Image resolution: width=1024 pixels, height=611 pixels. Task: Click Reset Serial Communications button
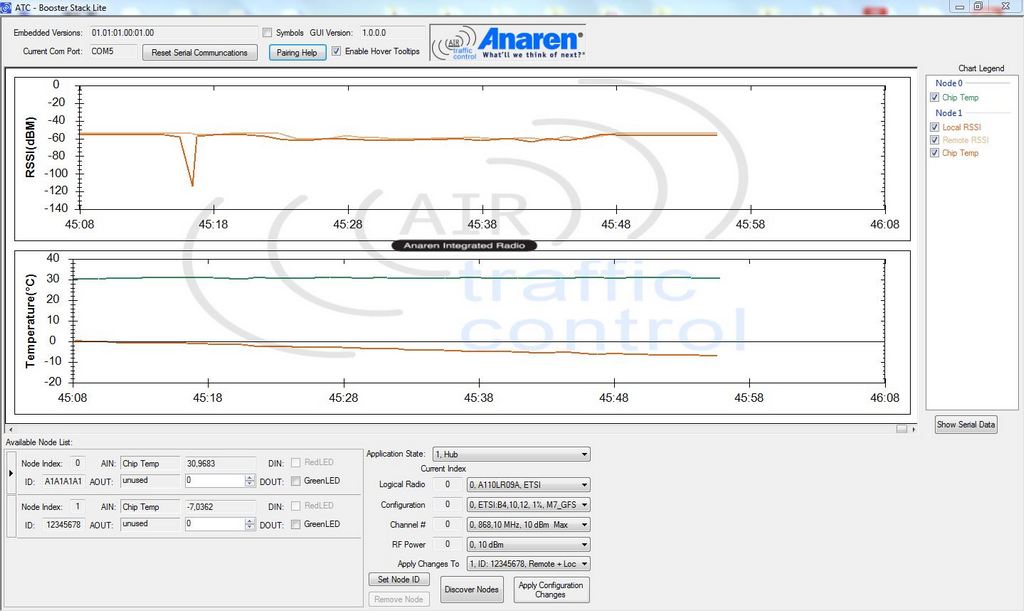[x=200, y=53]
